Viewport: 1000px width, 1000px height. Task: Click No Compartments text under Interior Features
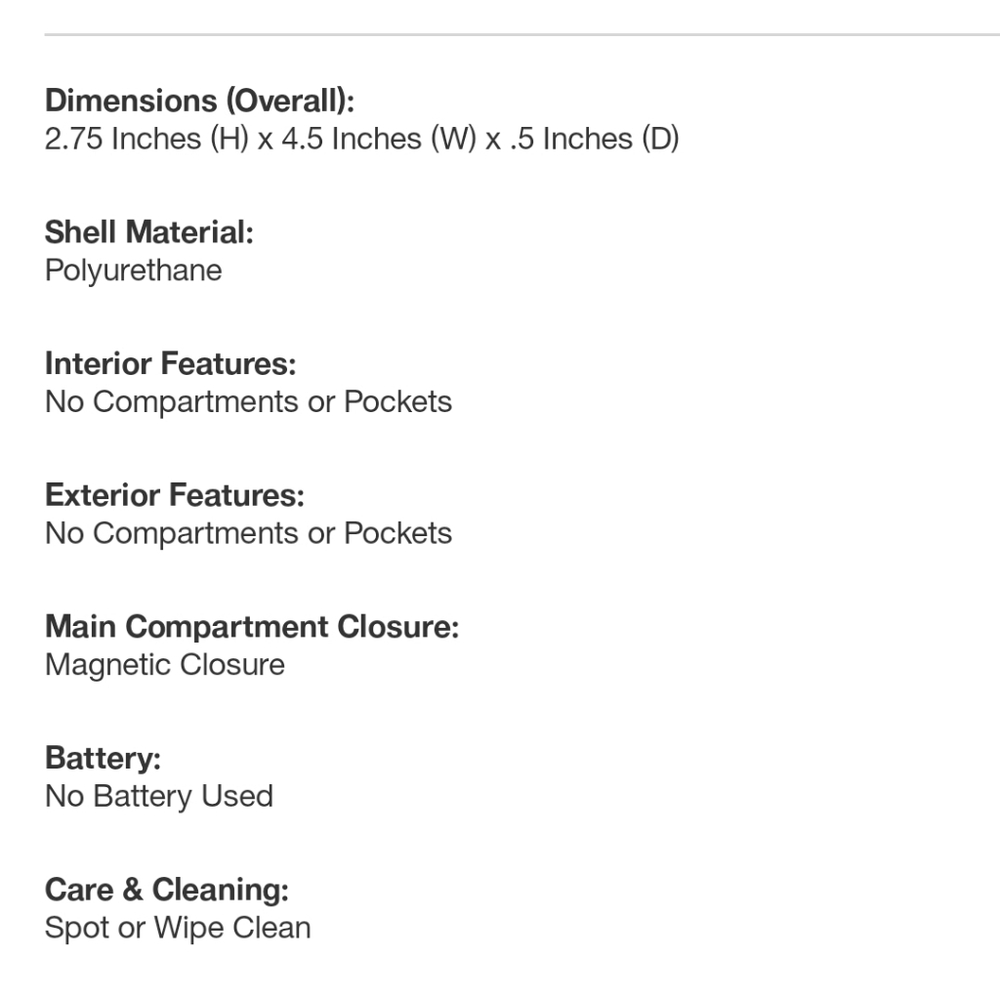[248, 402]
